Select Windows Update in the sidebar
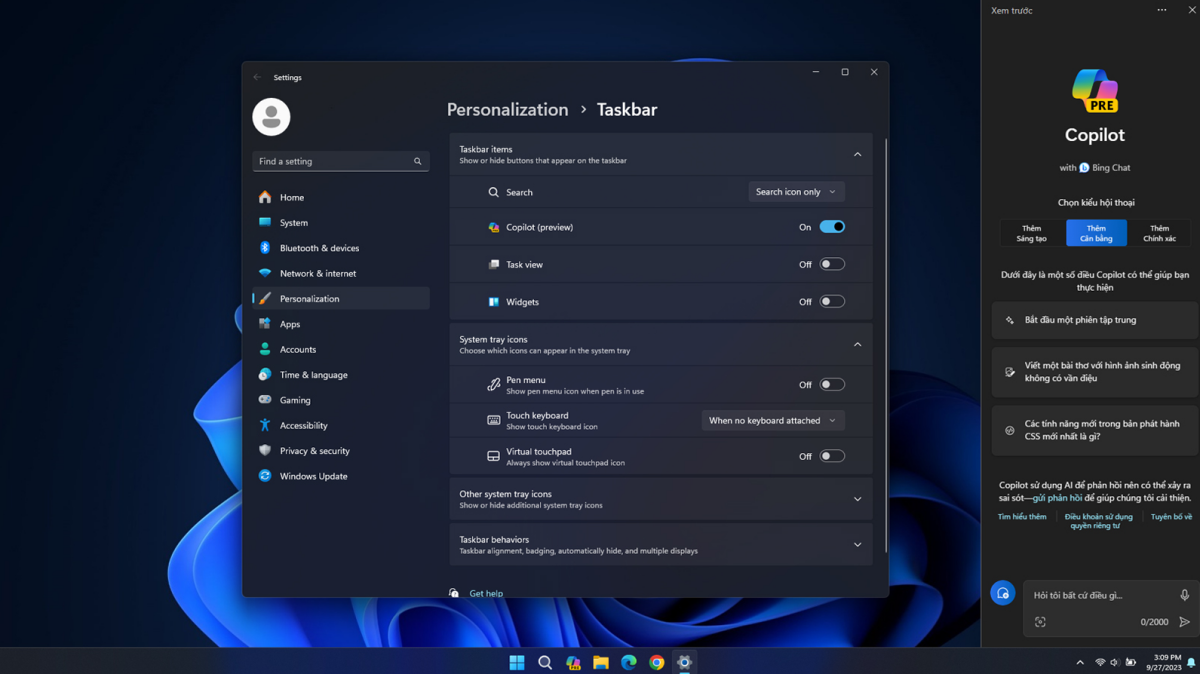The width and height of the screenshot is (1200, 674). (313, 476)
